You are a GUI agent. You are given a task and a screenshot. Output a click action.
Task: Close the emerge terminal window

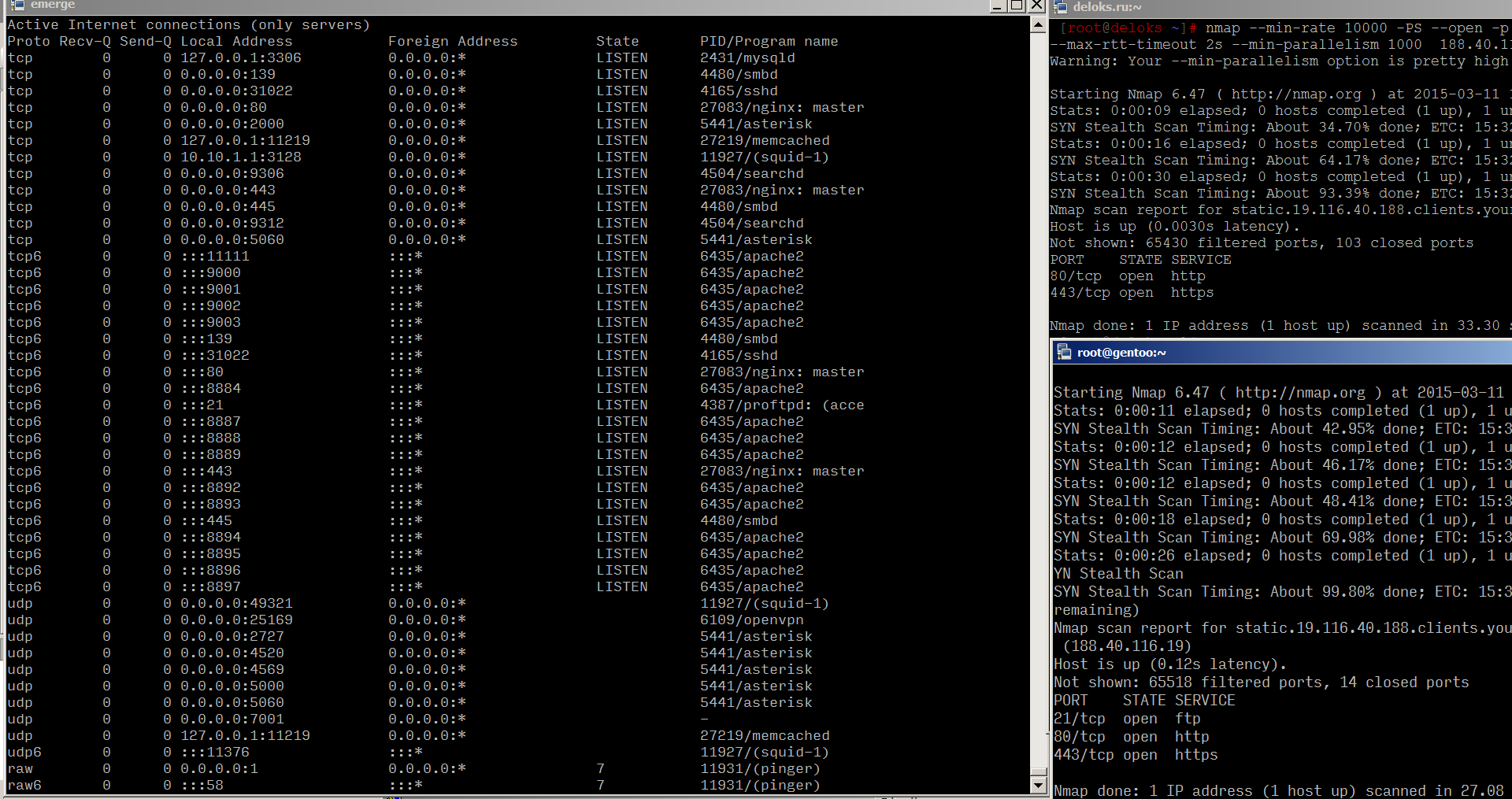[1036, 6]
